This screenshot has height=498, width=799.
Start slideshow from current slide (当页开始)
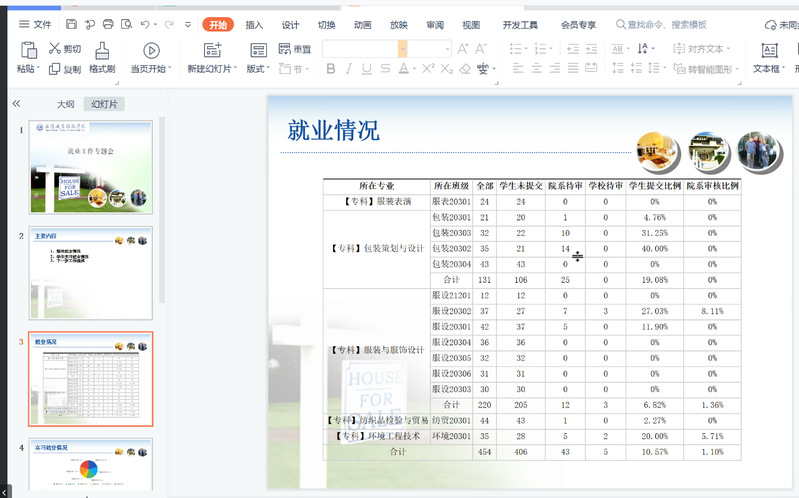coord(152,57)
